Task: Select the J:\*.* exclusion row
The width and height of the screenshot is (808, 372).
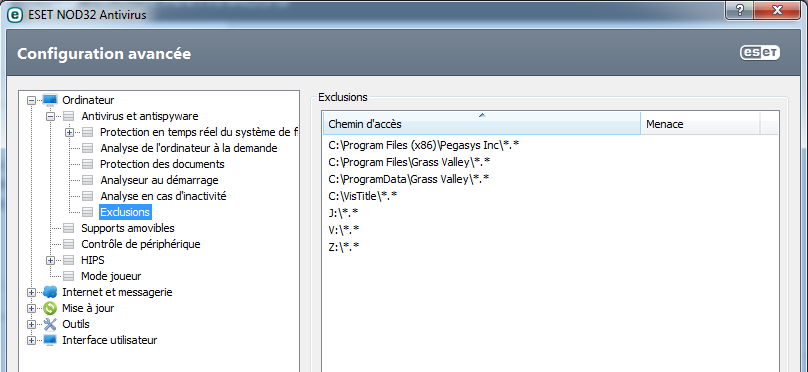Action: click(343, 213)
